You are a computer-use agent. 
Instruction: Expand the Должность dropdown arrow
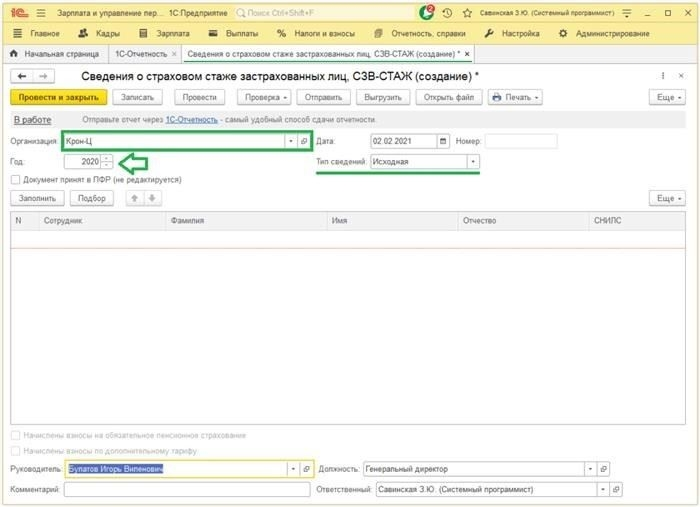(590, 469)
